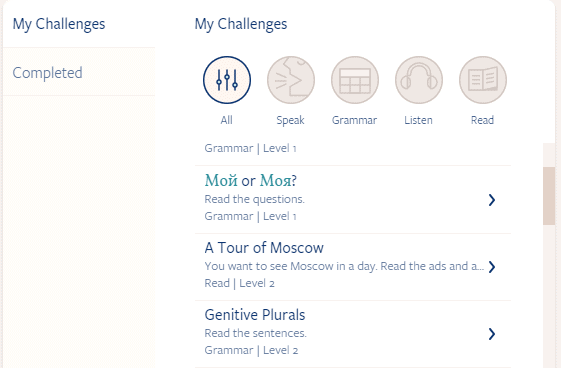The height and width of the screenshot is (368, 561).
Task: Filter challenges by Read book icon
Action: tap(483, 80)
